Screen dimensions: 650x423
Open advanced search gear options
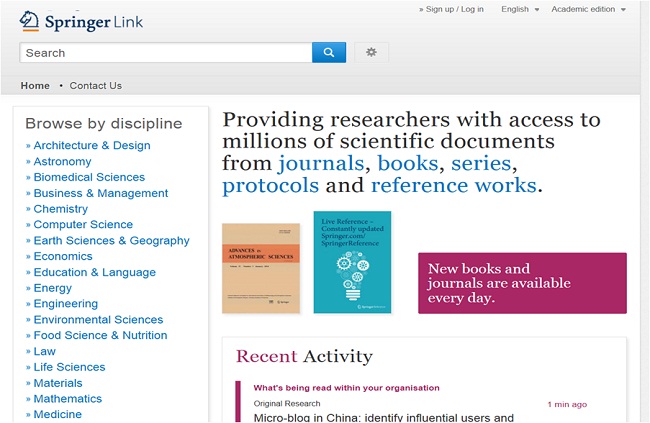point(371,52)
